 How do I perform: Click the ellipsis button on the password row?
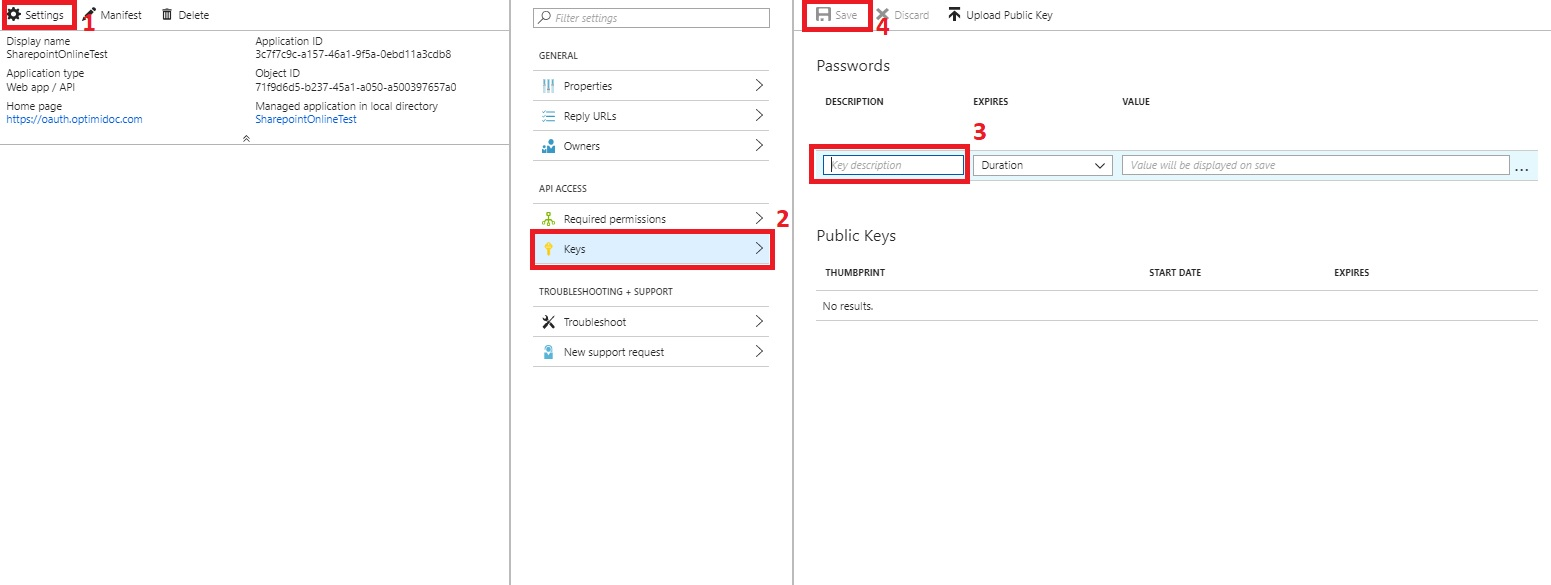point(1521,167)
